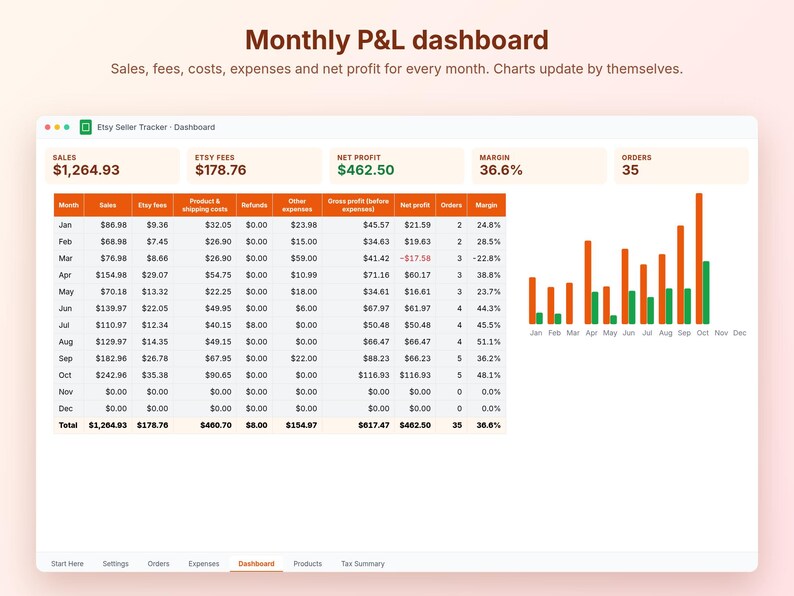
Task: Select March margin cell -22.8%
Action: (x=487, y=258)
